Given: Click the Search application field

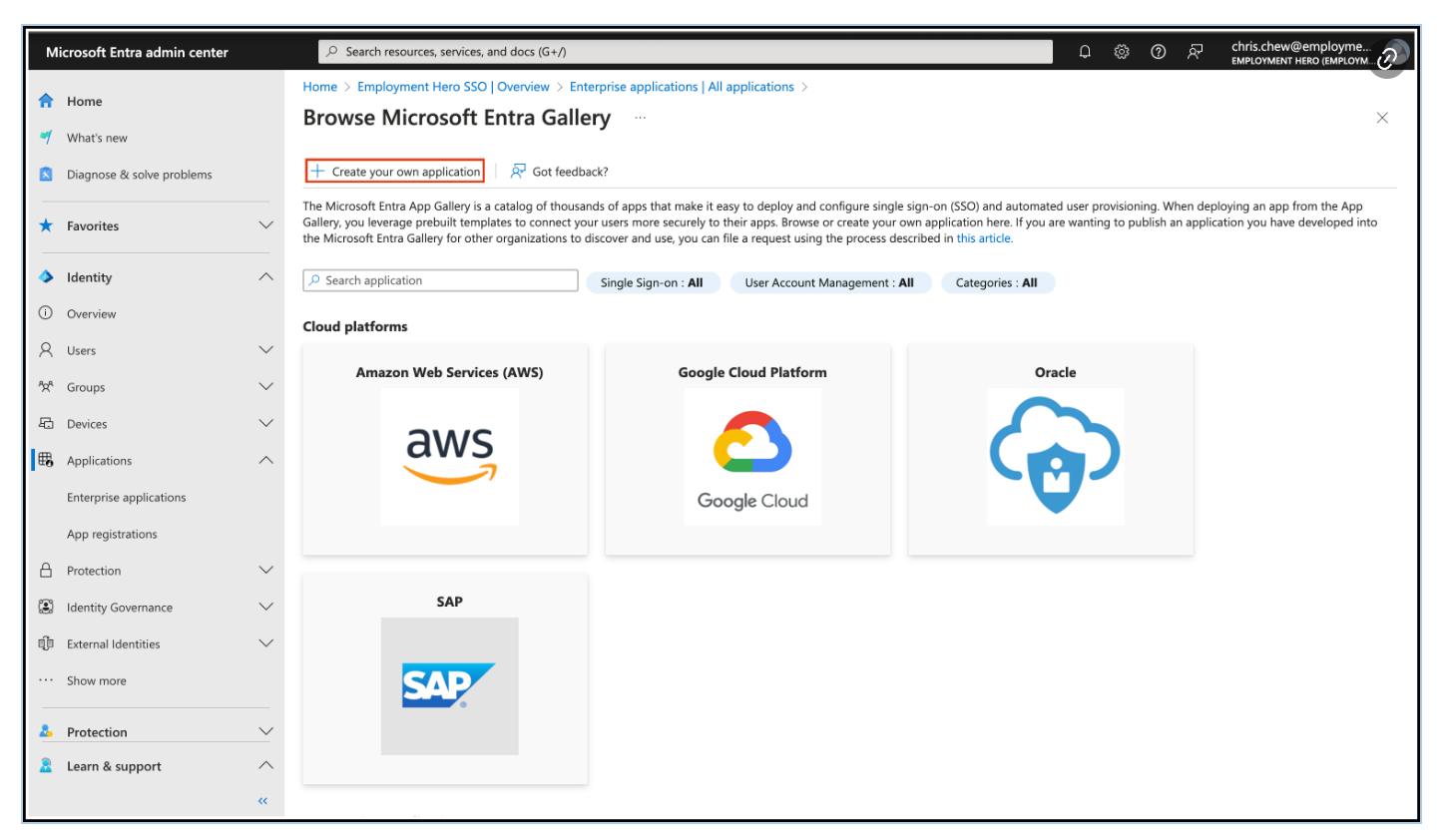Looking at the screenshot, I should coord(440,280).
